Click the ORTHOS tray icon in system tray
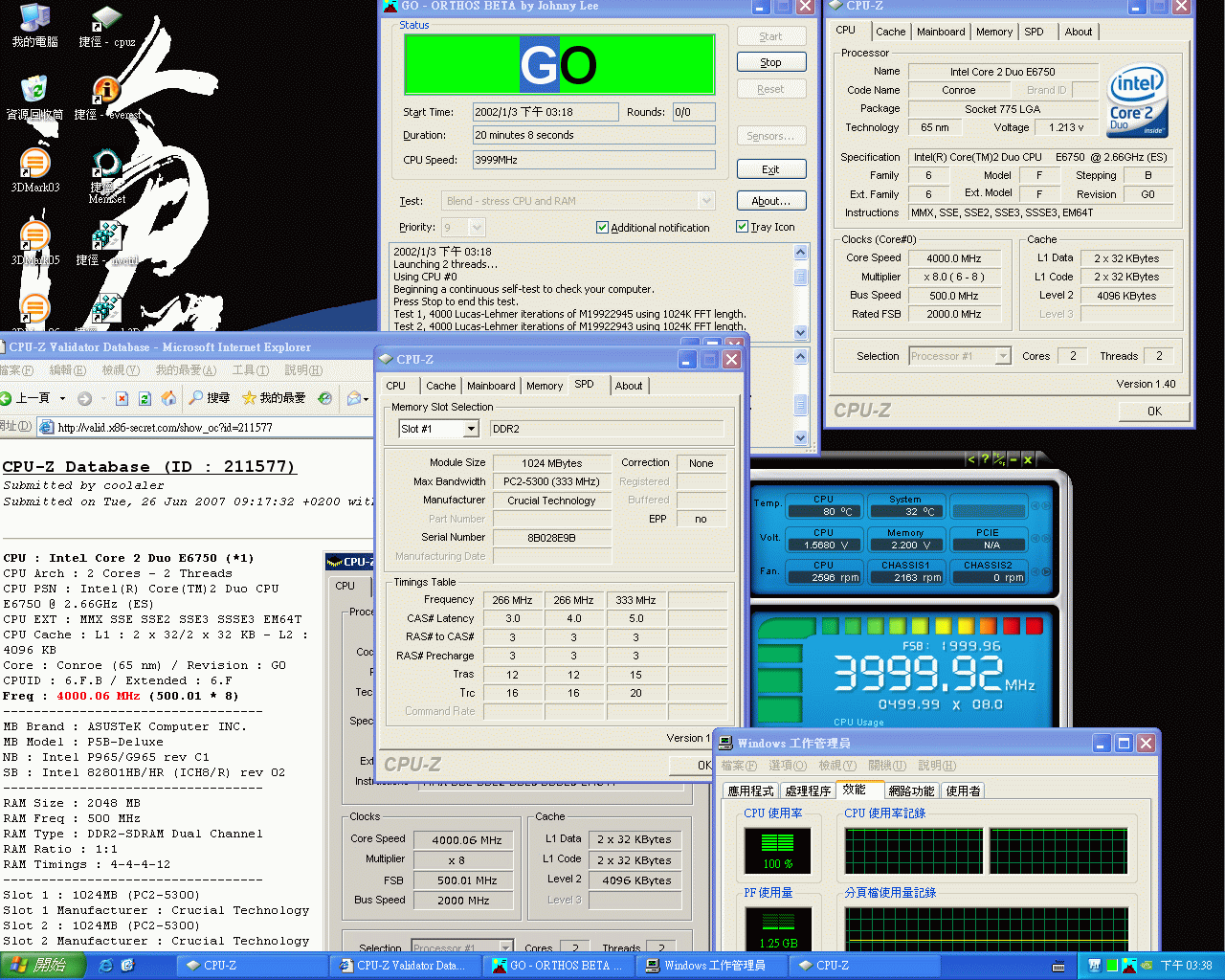1225x980 pixels. [x=1128, y=966]
